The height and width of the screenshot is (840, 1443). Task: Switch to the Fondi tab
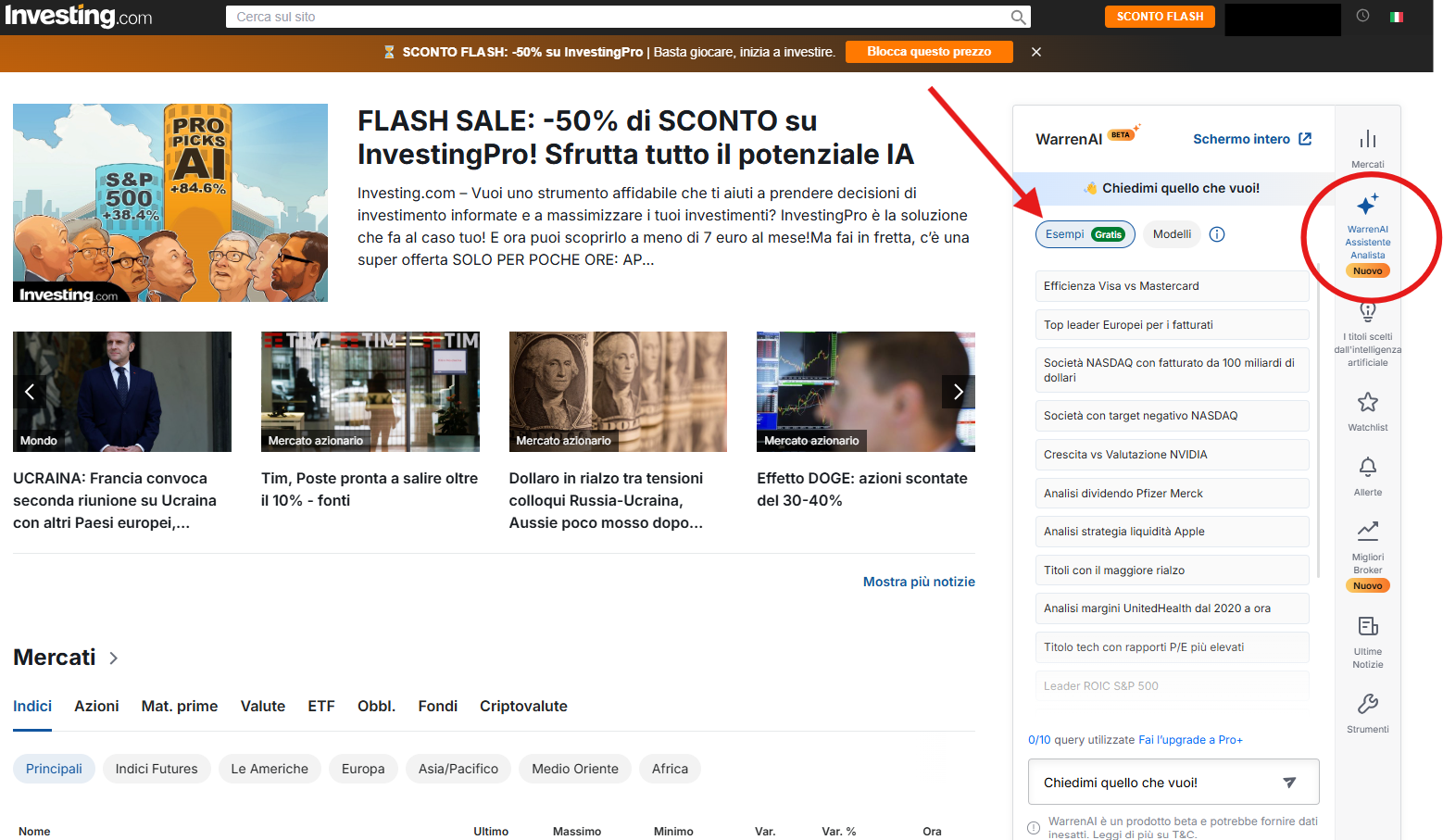click(438, 706)
